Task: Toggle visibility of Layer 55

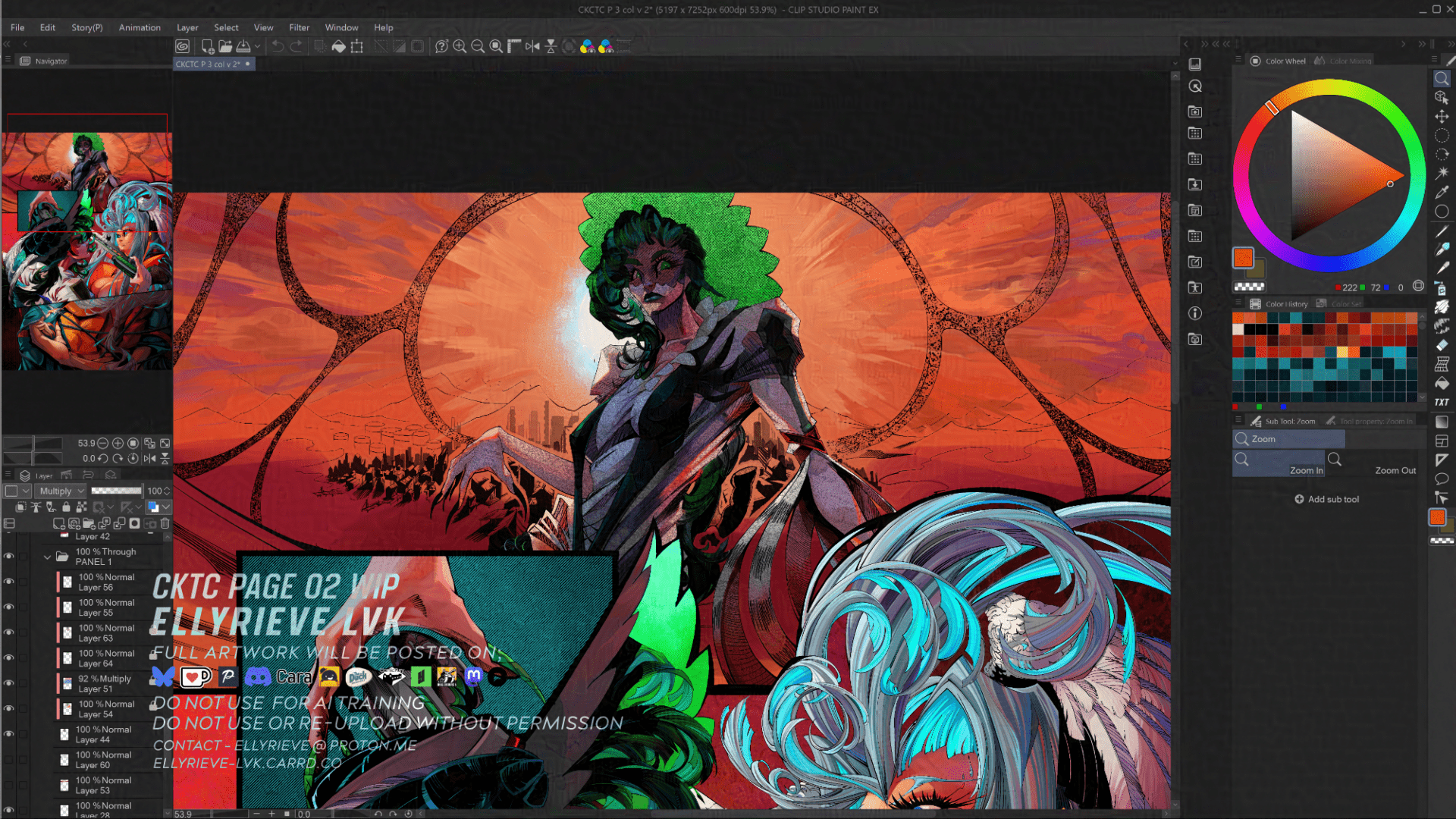Action: tap(9, 607)
